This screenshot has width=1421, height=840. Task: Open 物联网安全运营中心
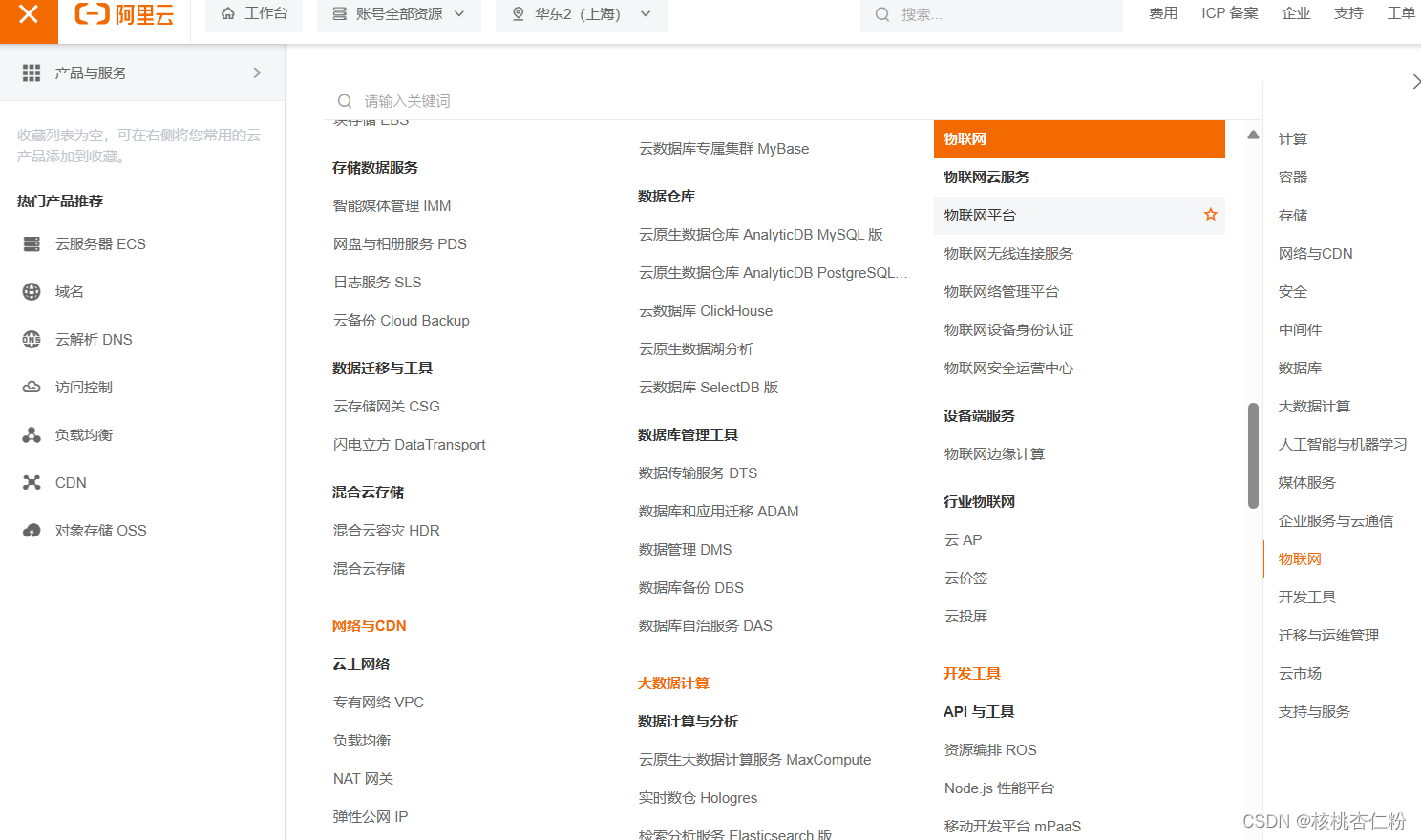click(1008, 368)
